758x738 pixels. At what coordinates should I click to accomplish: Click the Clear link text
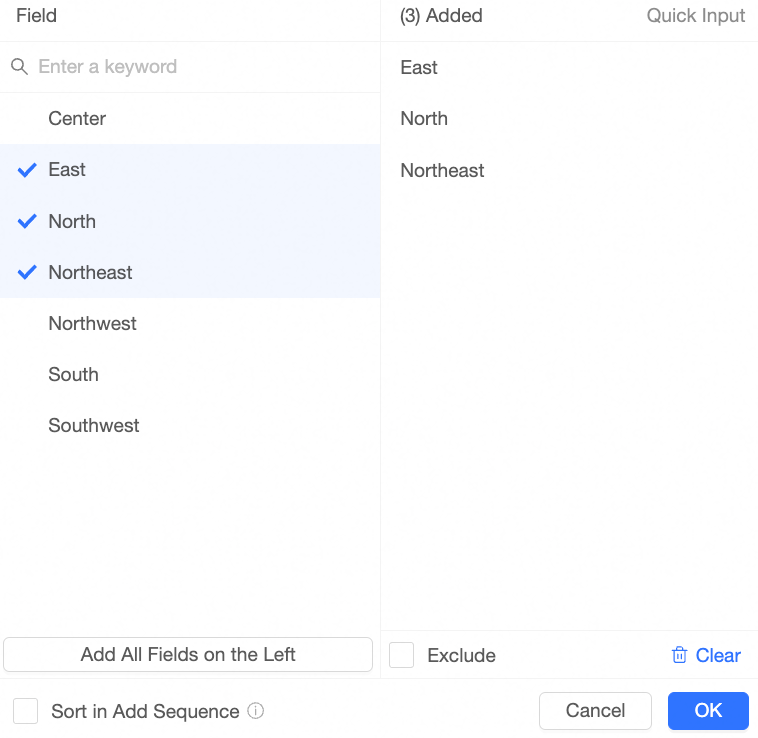pyautogui.click(x=718, y=655)
